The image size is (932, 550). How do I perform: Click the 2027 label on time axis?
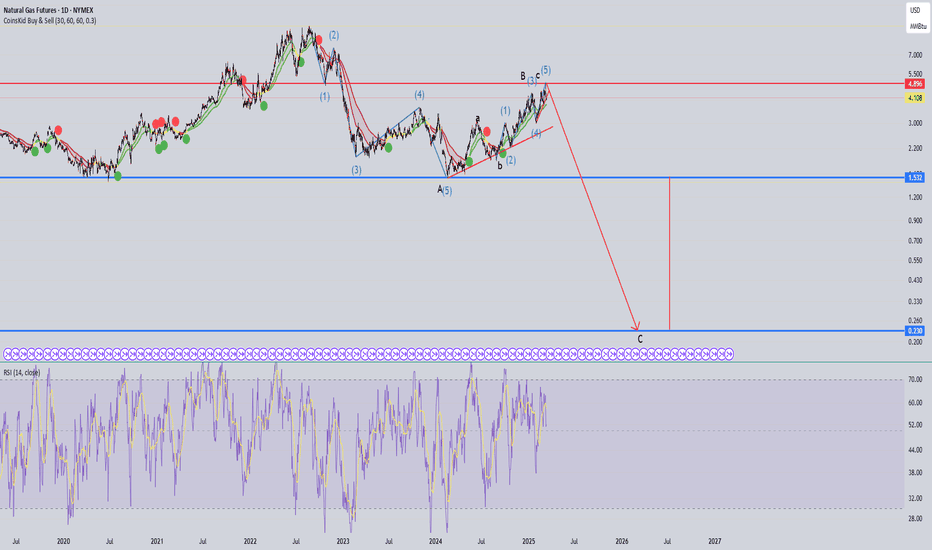[715, 542]
